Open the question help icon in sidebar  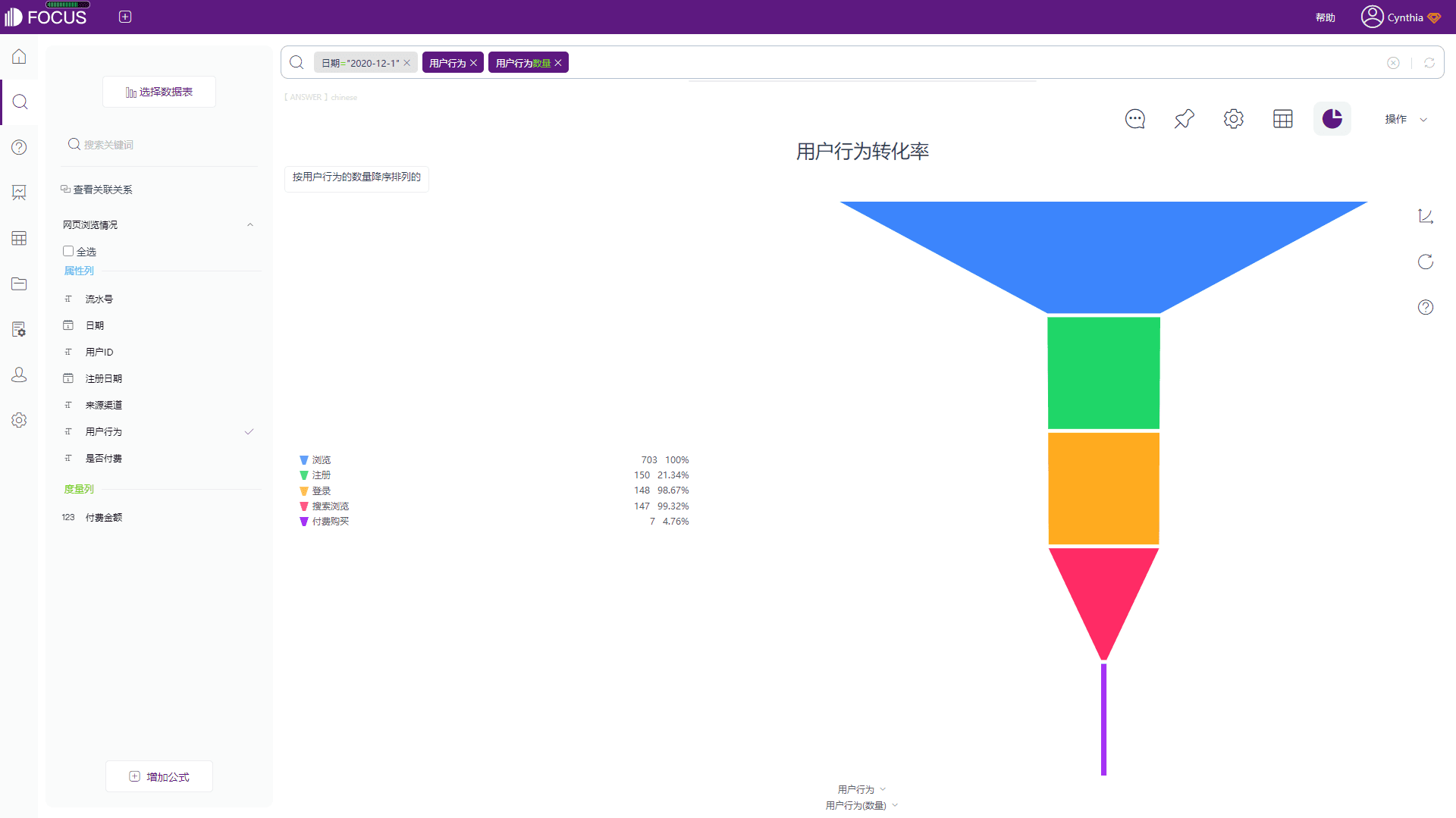[19, 147]
